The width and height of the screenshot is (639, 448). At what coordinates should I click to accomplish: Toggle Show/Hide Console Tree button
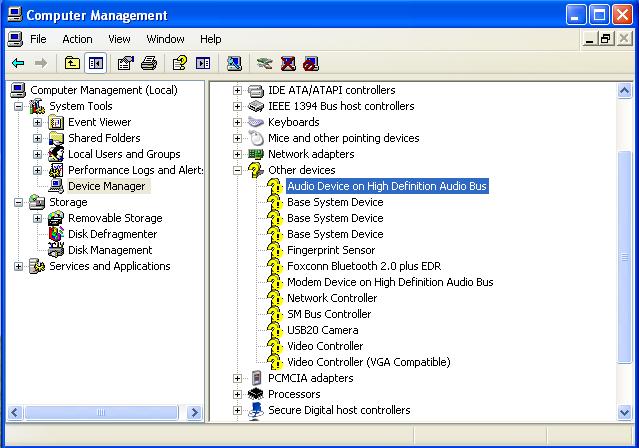point(95,63)
